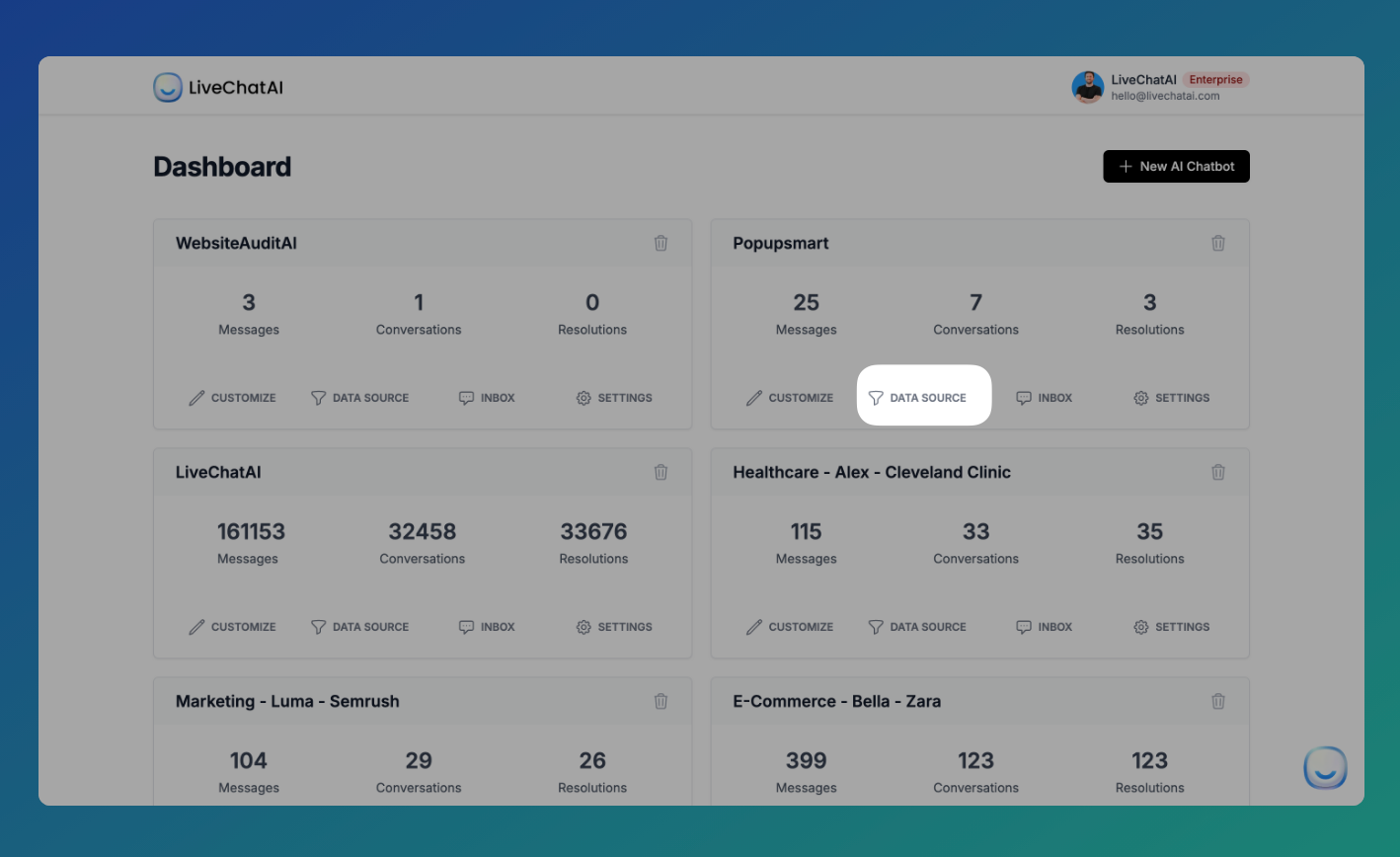The image size is (1400, 857).
Task: Click the E-Commerce - Bella - Zara title
Action: point(837,701)
